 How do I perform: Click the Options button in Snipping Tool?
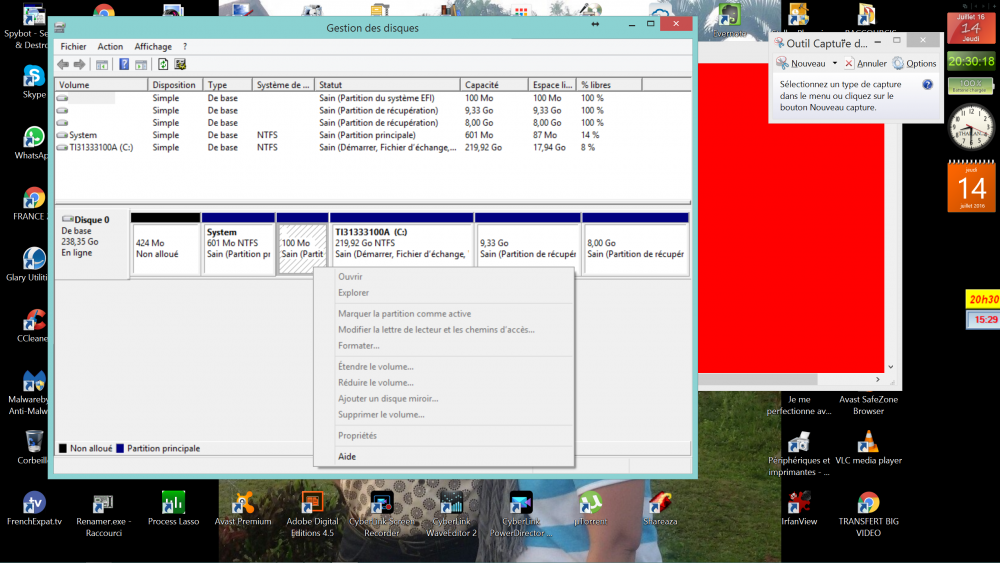click(914, 63)
